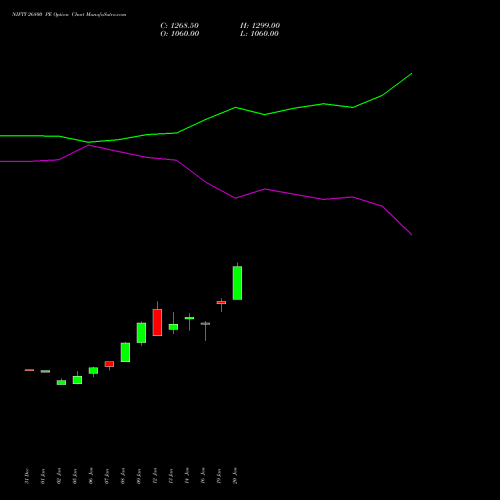Click the 14 Jan date axis label
Image resolution: width=500 pixels, height=500 pixels.
pos(187,476)
